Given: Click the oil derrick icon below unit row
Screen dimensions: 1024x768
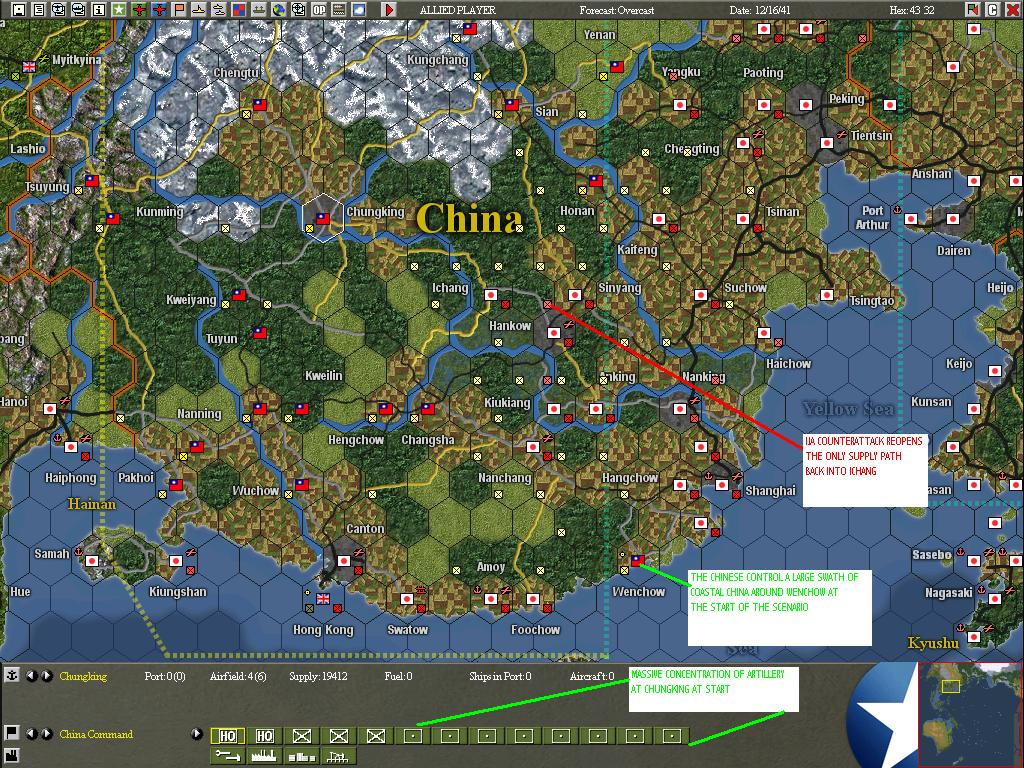Looking at the screenshot, I should [338, 756].
